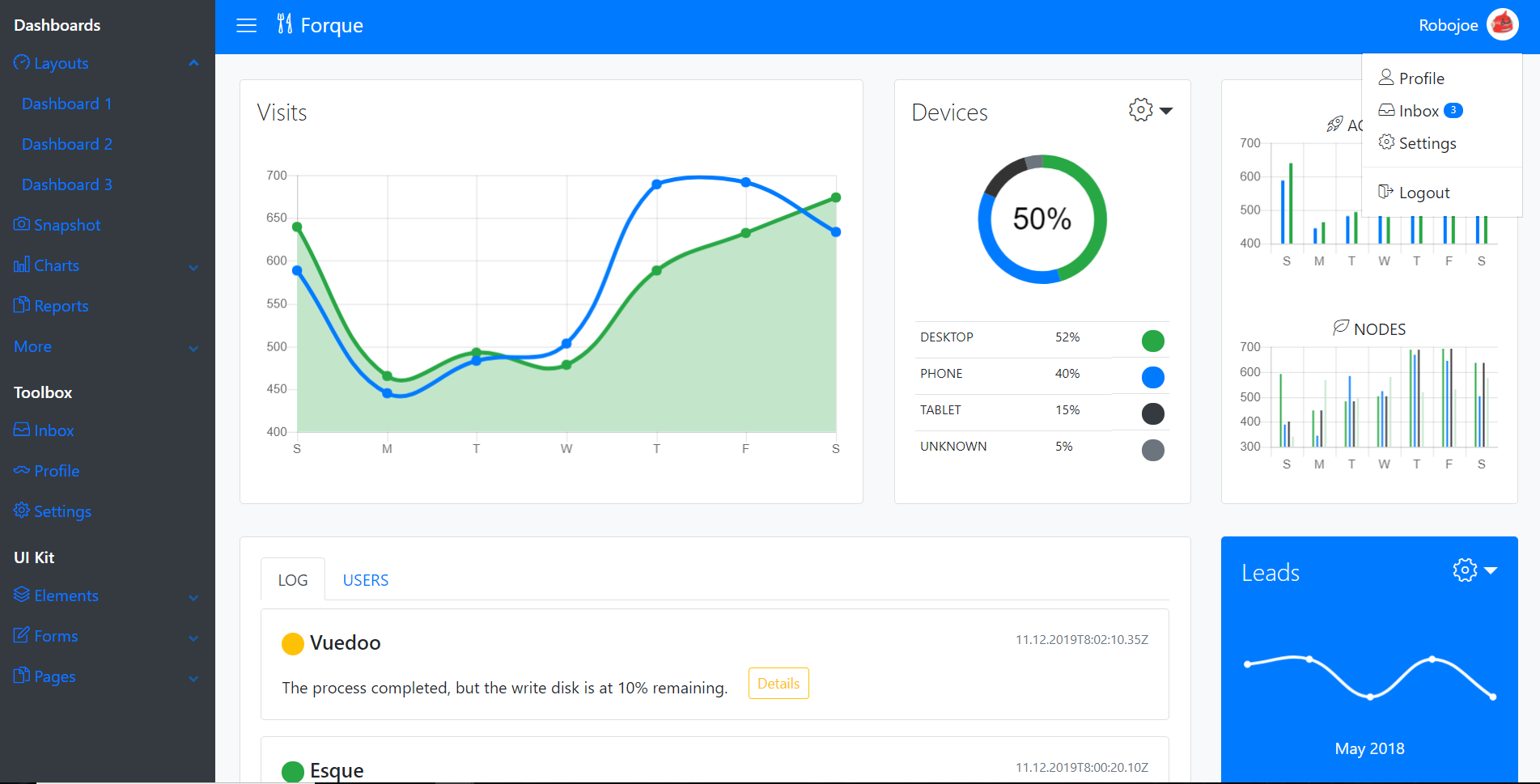Open the Leads card gear dropdown
The height and width of the screenshot is (784, 1540).
pos(1474,570)
